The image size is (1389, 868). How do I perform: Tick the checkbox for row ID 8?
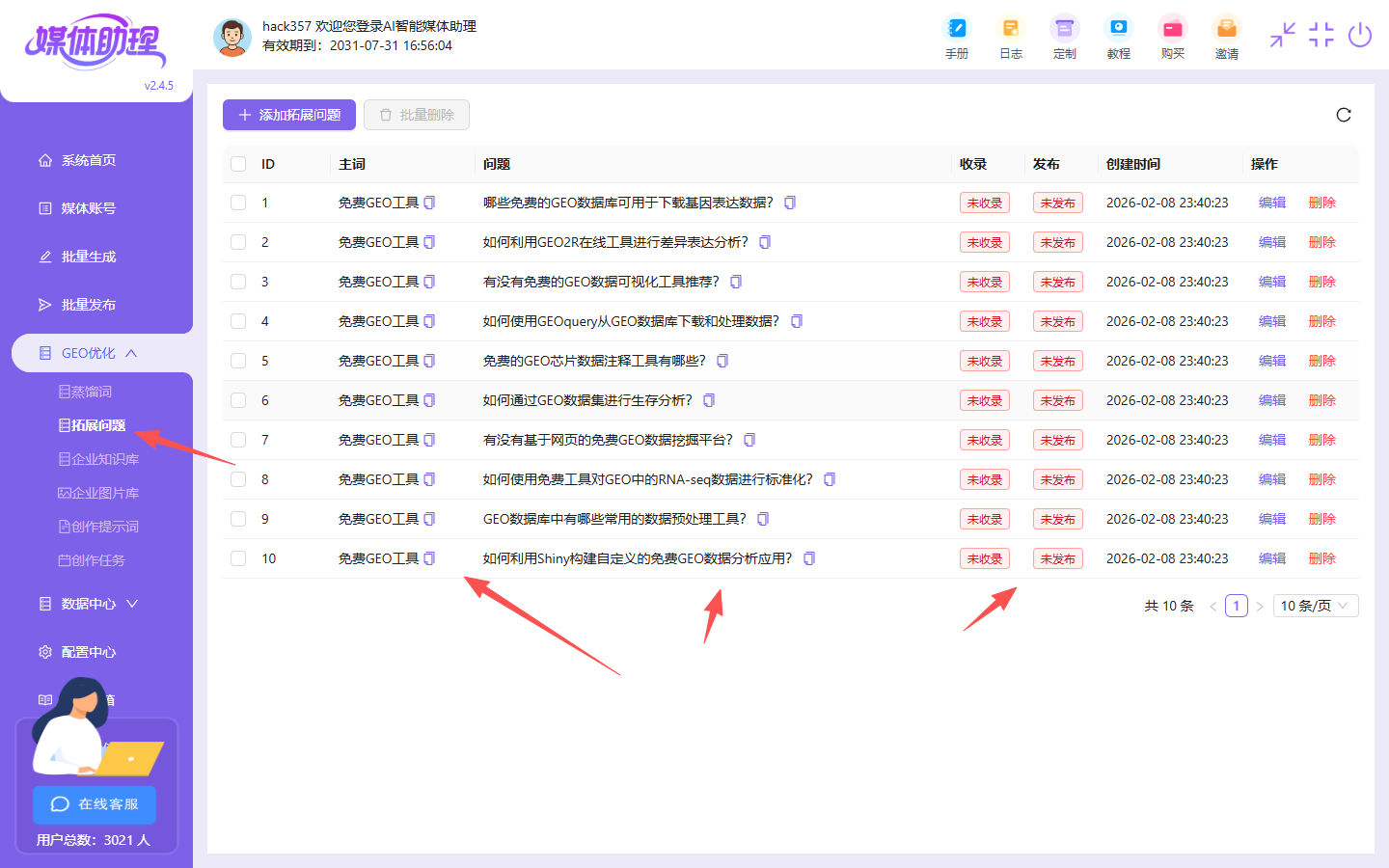[238, 479]
